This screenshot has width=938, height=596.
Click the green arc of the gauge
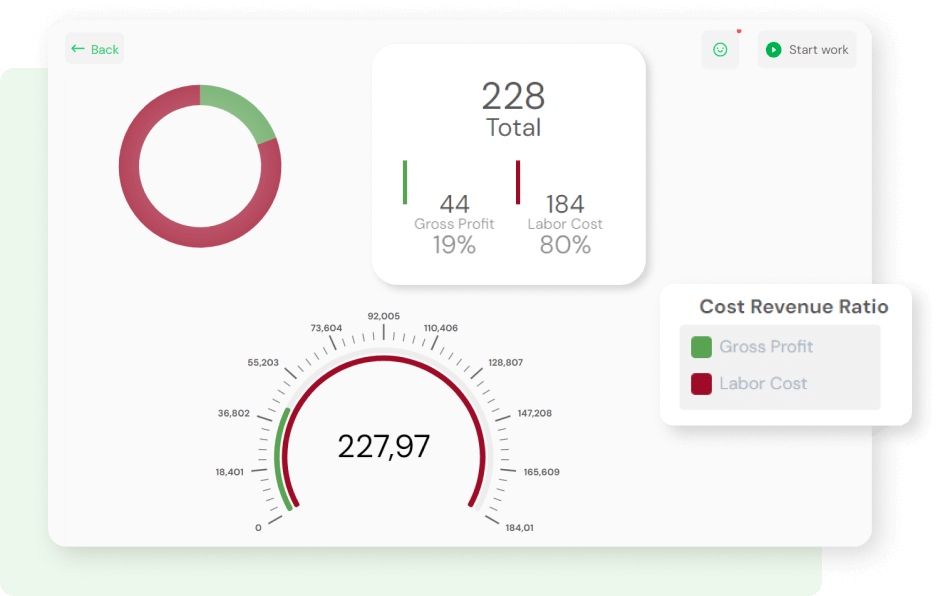279,460
